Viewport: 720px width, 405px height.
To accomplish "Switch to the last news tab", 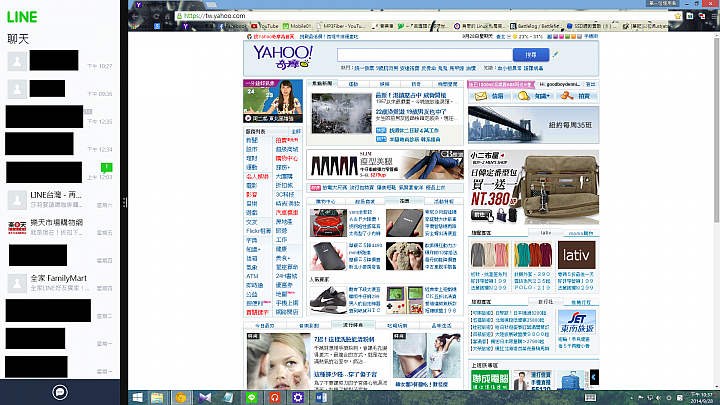I will (x=447, y=84).
